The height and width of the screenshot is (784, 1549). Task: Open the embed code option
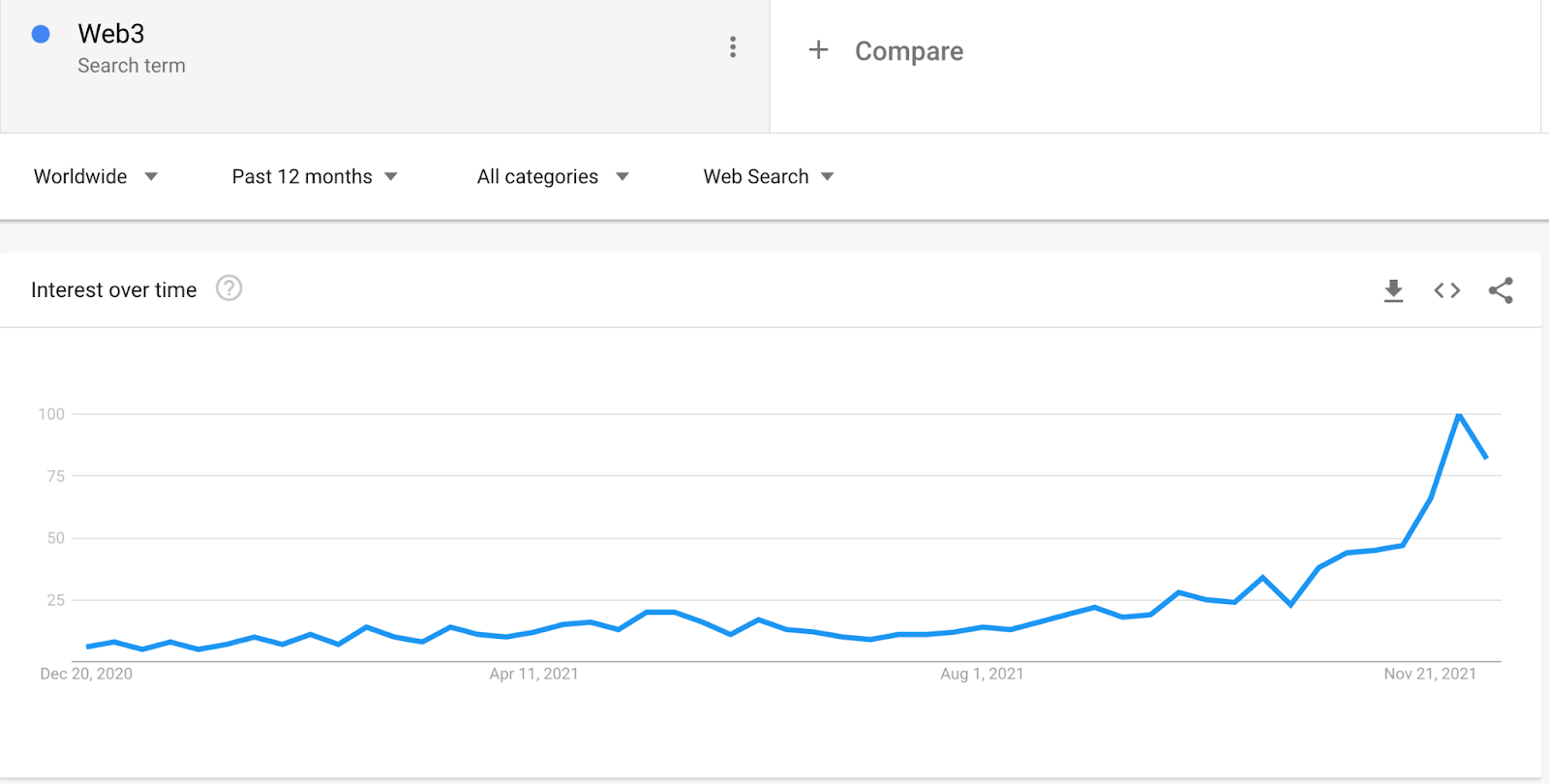coord(1446,290)
